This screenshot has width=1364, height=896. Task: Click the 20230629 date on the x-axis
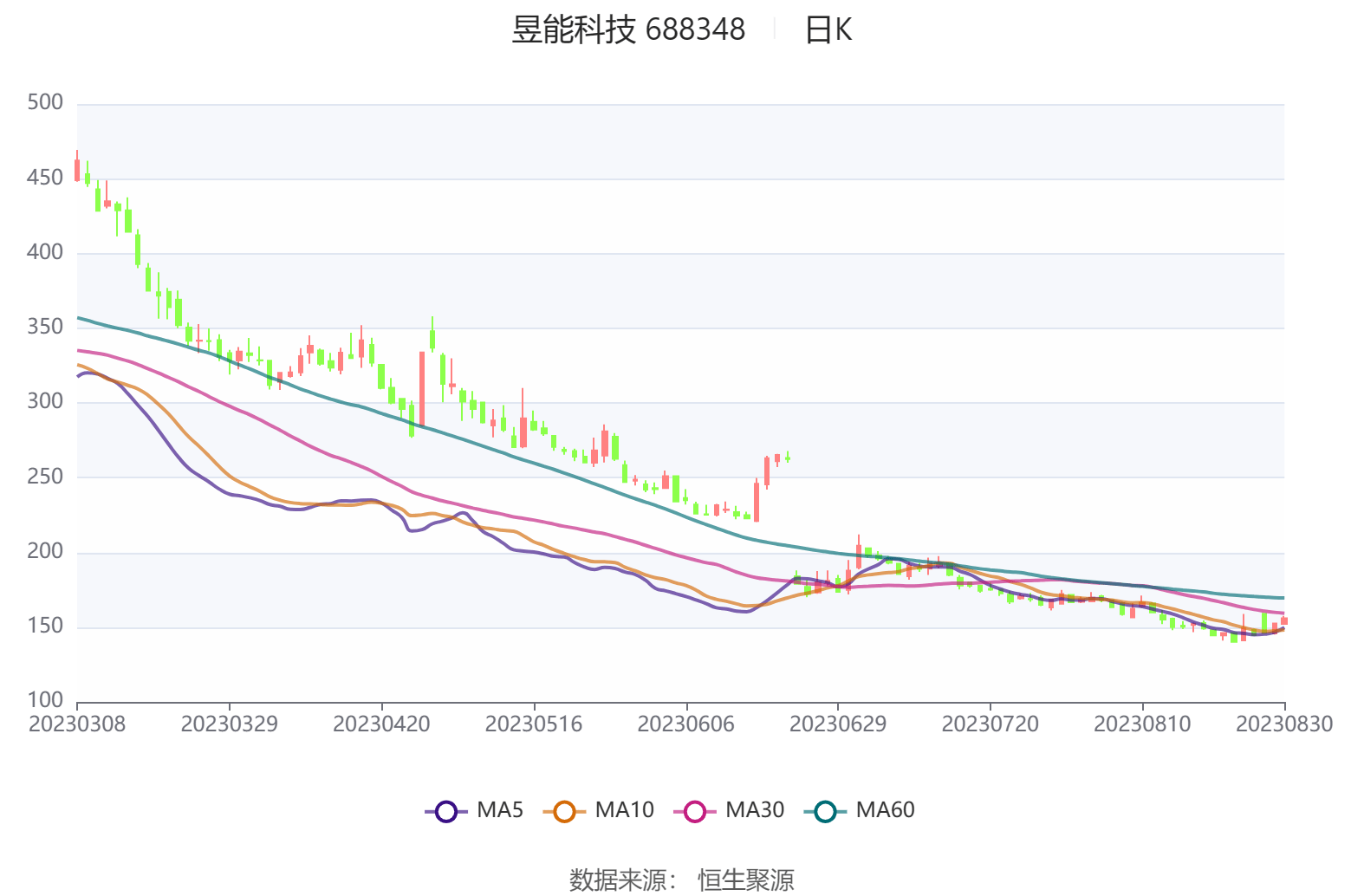(837, 724)
